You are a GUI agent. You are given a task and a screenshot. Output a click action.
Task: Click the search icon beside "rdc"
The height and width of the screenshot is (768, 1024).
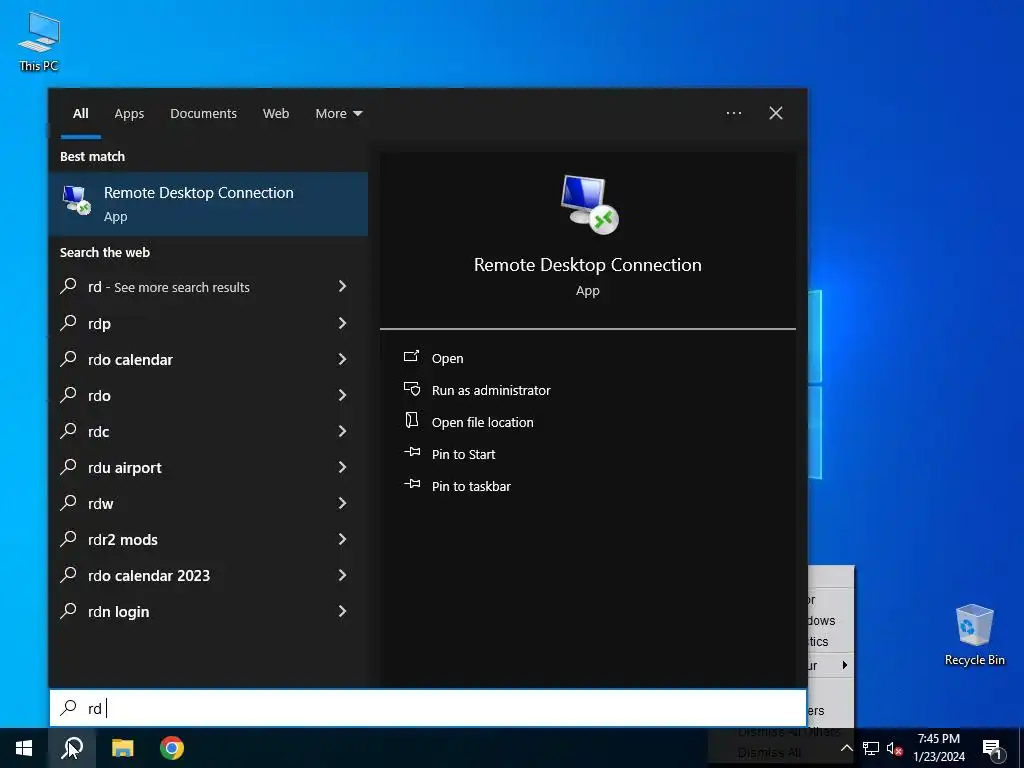(69, 430)
